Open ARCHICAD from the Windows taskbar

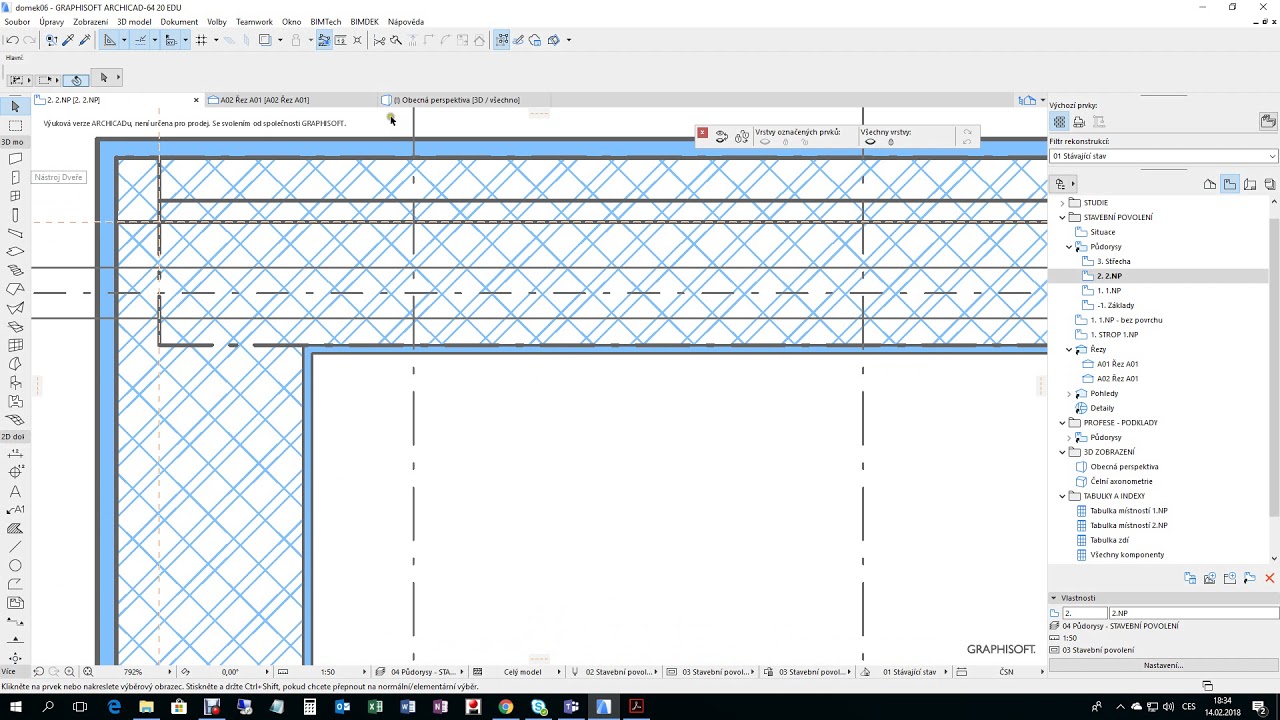(603, 707)
